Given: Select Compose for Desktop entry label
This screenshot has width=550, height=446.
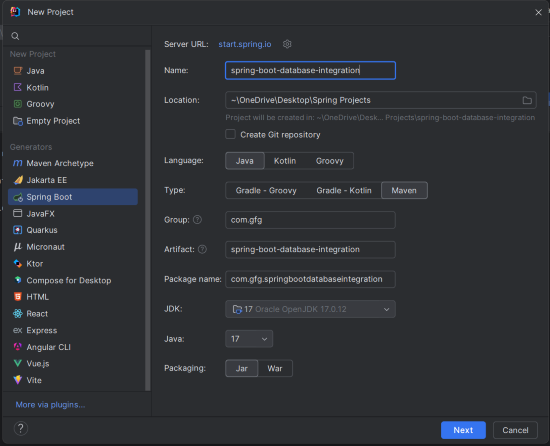Looking at the screenshot, I should pyautogui.click(x=69, y=281).
